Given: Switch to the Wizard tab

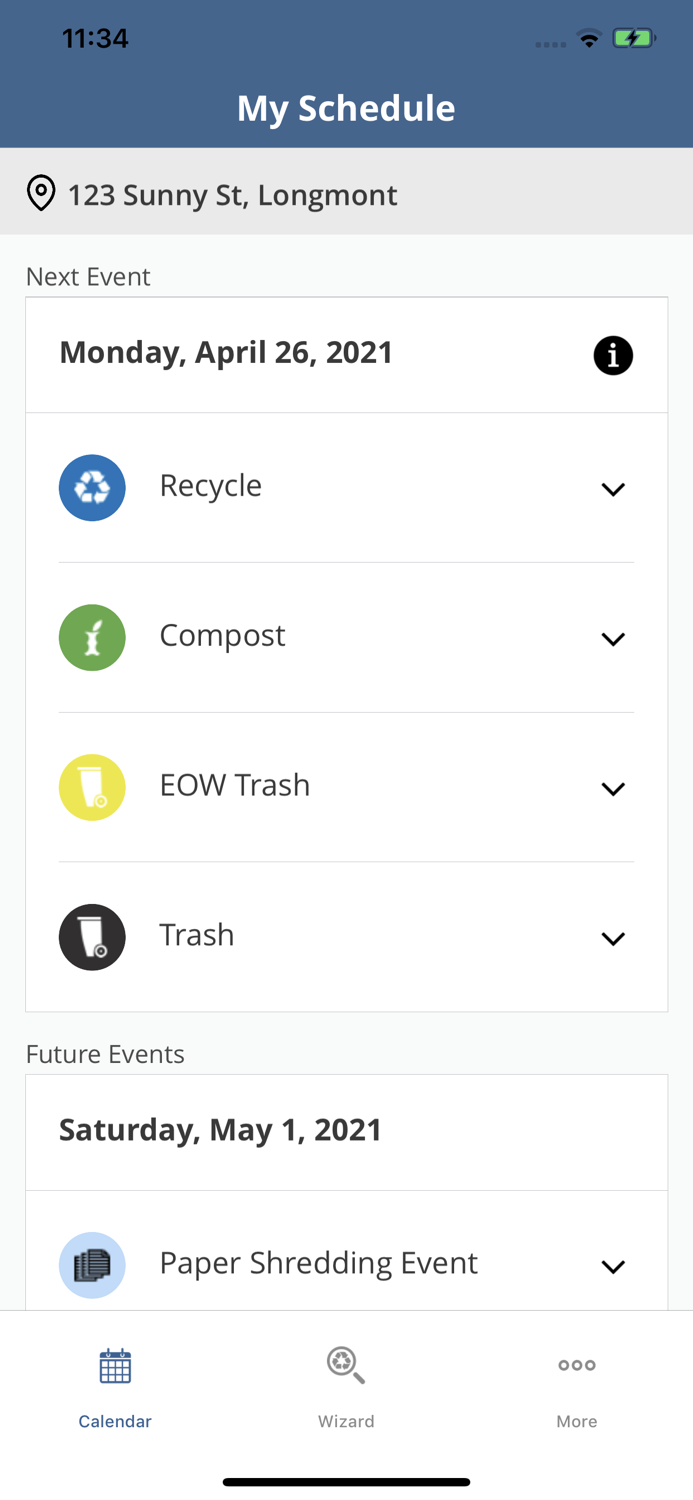Looking at the screenshot, I should [x=346, y=1385].
